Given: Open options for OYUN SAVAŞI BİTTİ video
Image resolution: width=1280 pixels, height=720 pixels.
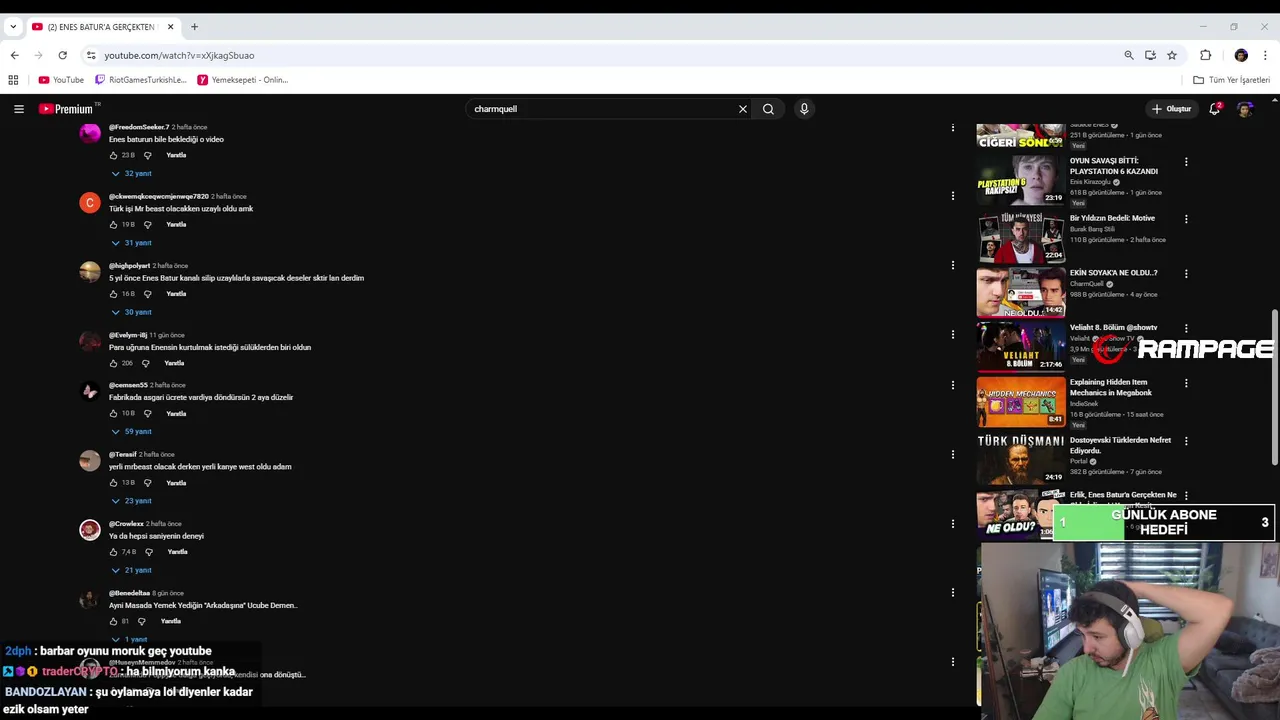Looking at the screenshot, I should tap(1186, 162).
